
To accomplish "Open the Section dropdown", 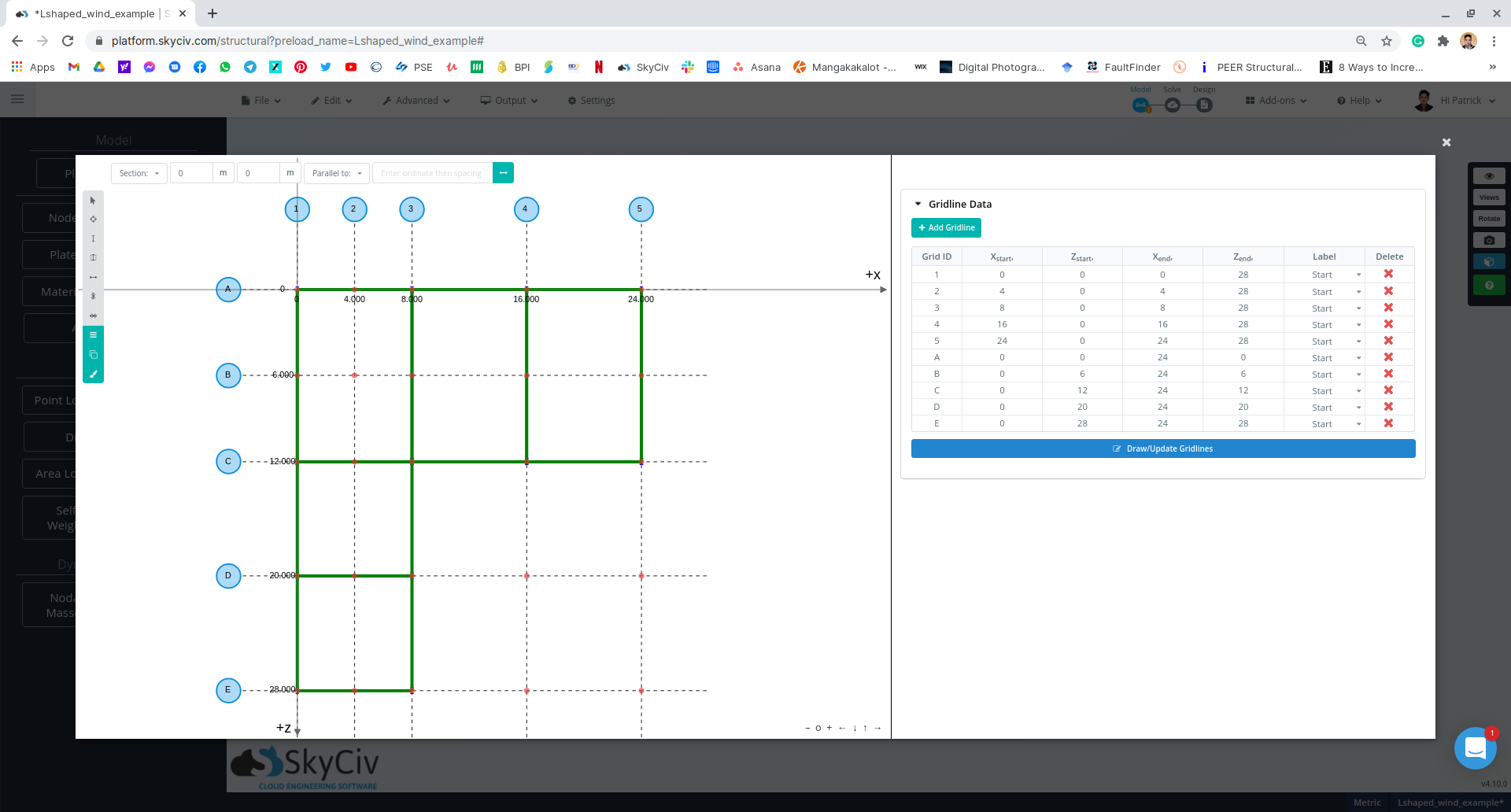I will point(139,173).
